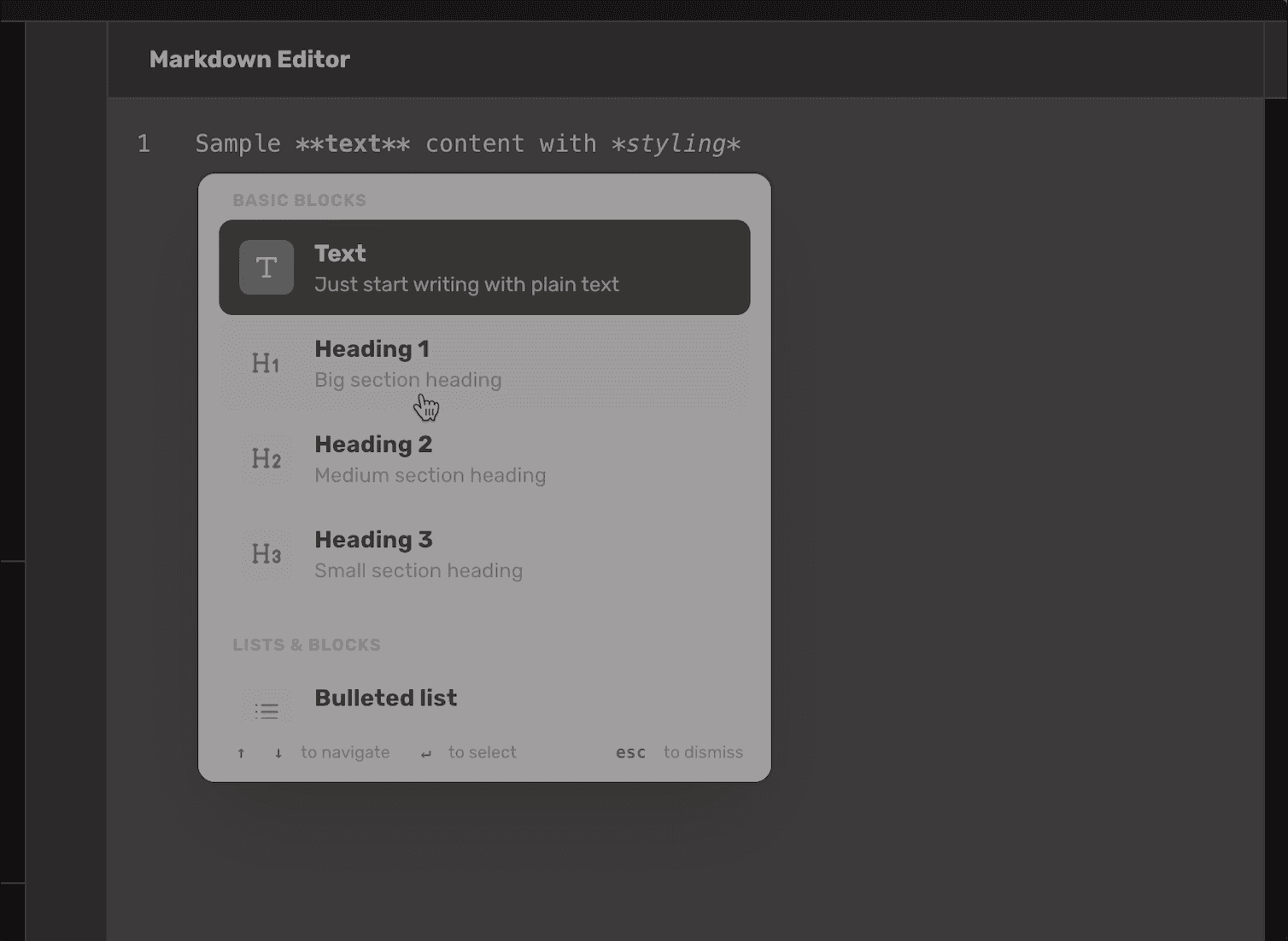Click the T icon for Text block
Viewport: 1288px width, 941px height.
[266, 267]
